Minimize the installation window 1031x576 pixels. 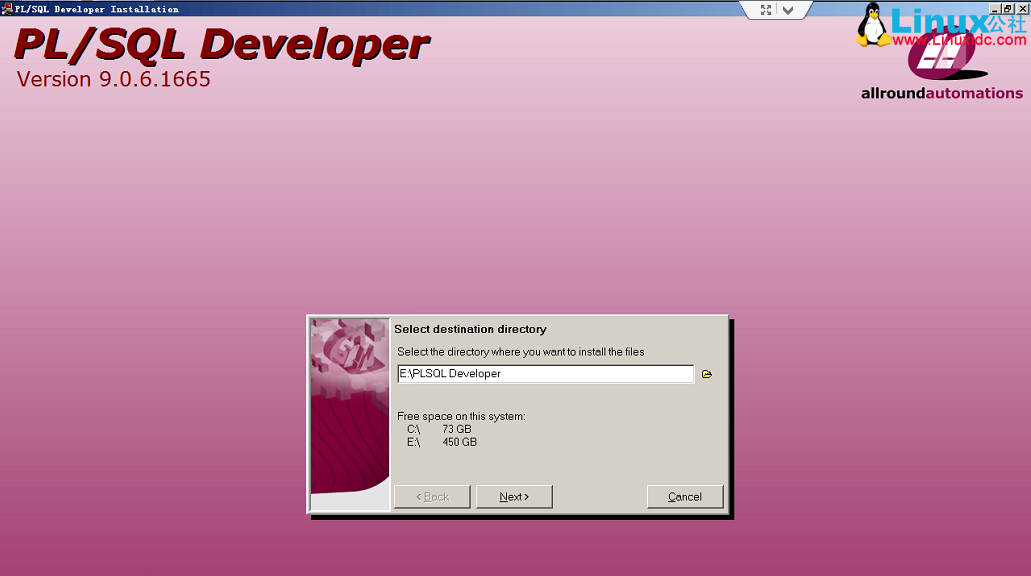click(994, 9)
